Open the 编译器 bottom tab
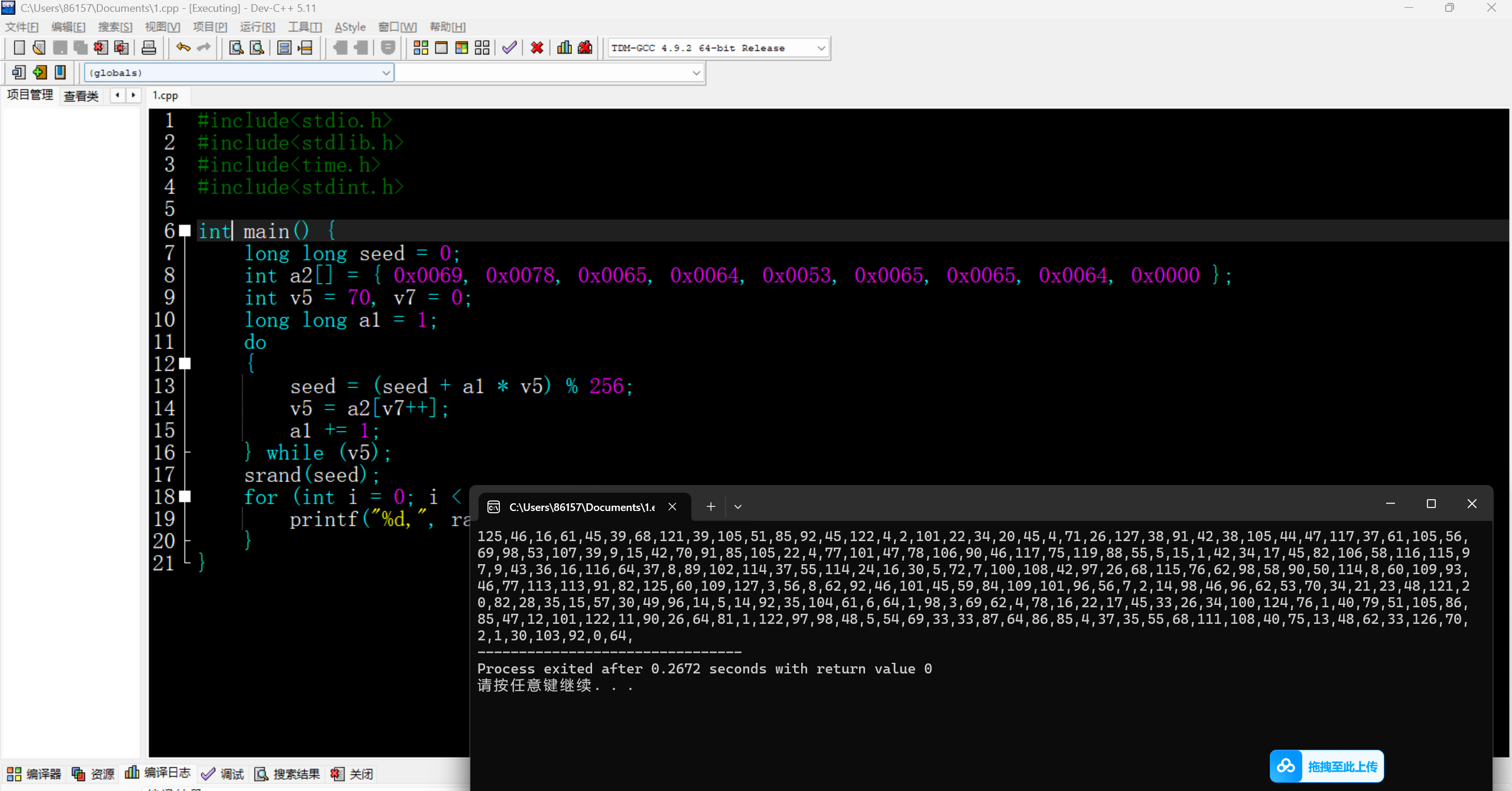1512x791 pixels. click(34, 774)
